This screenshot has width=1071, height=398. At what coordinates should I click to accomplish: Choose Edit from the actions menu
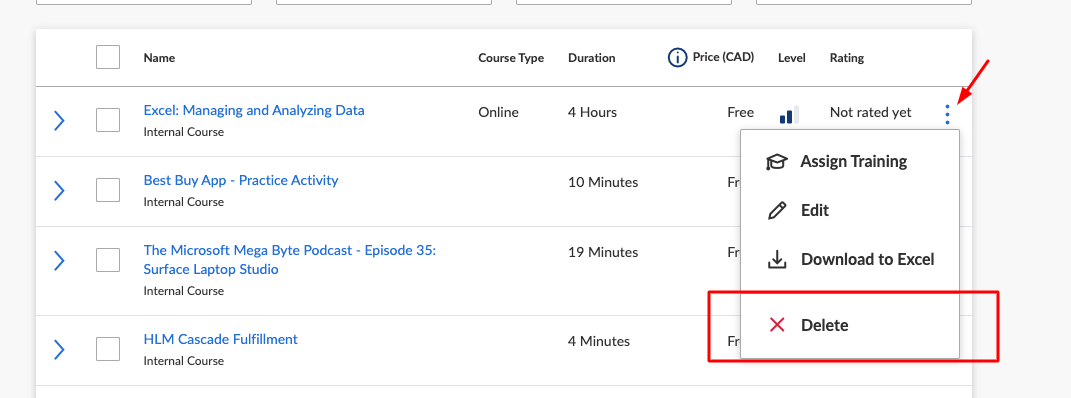coord(850,210)
